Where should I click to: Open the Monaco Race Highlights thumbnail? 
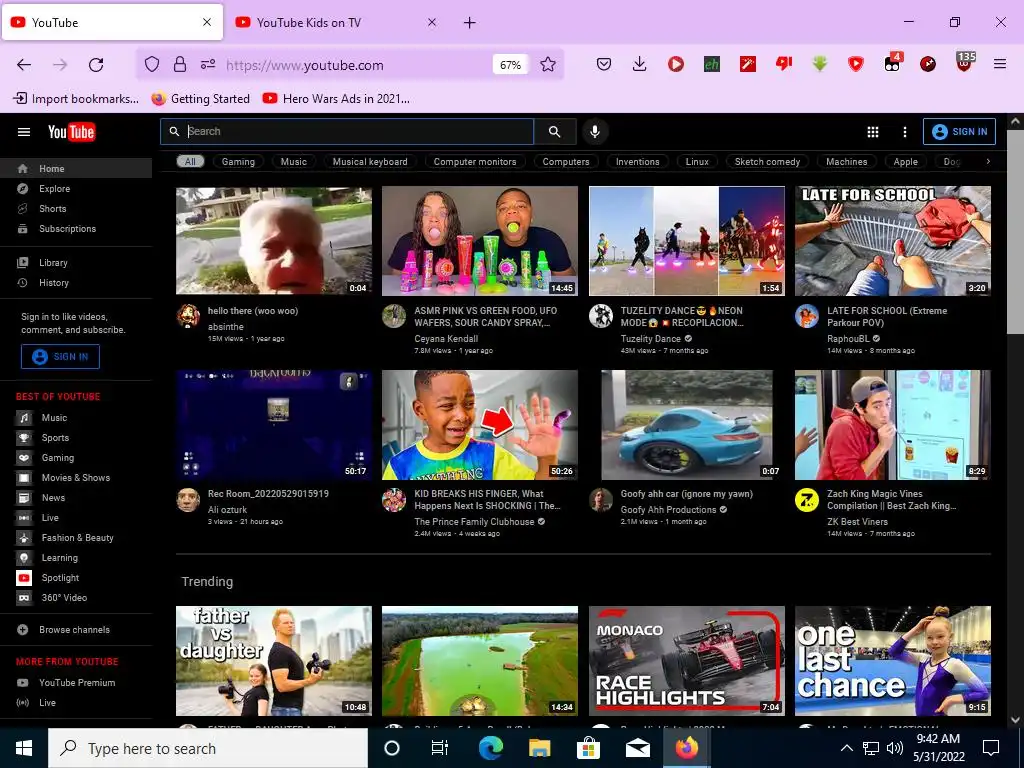pyautogui.click(x=686, y=661)
